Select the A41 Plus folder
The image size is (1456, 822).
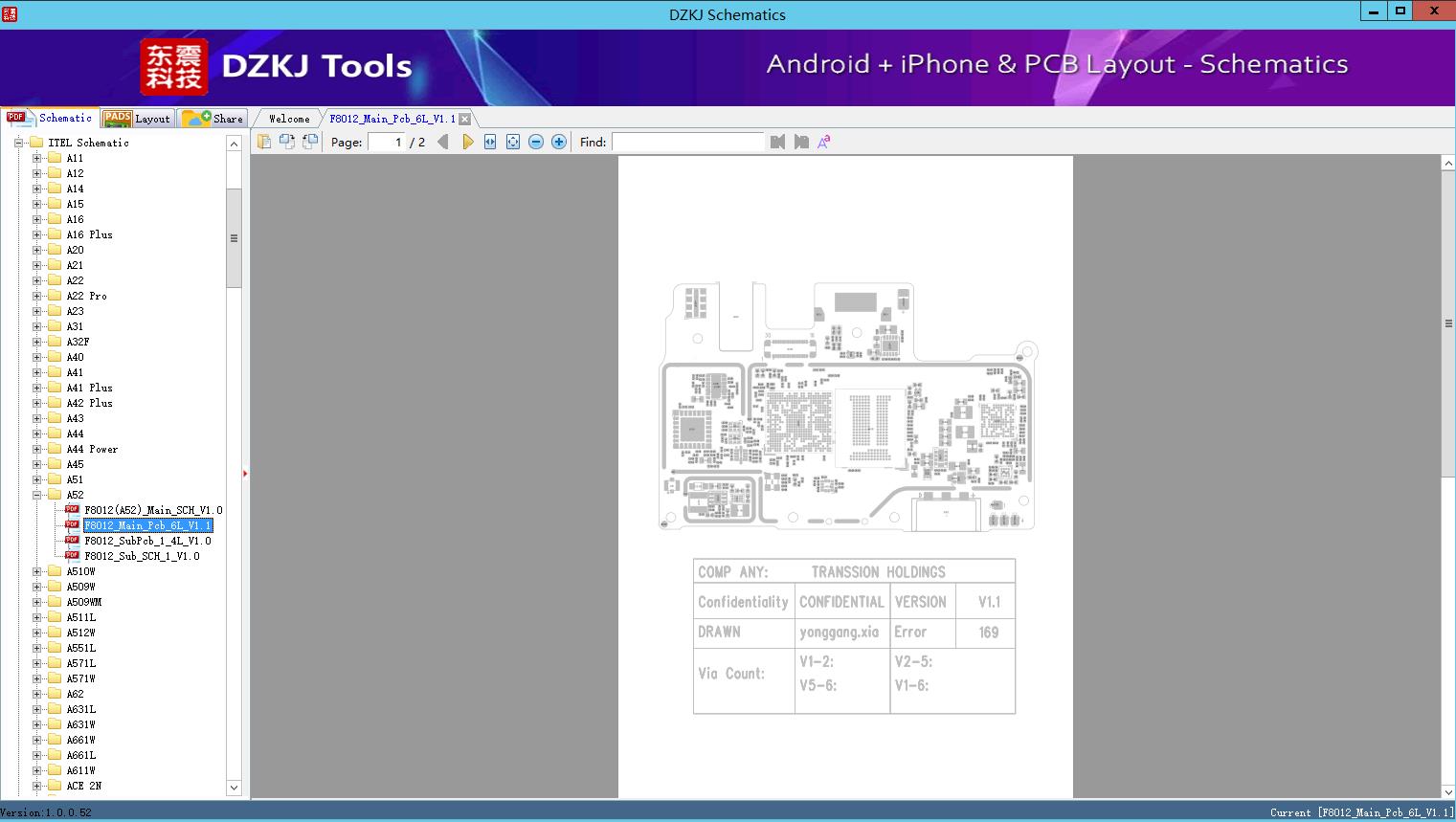pyautogui.click(x=89, y=388)
